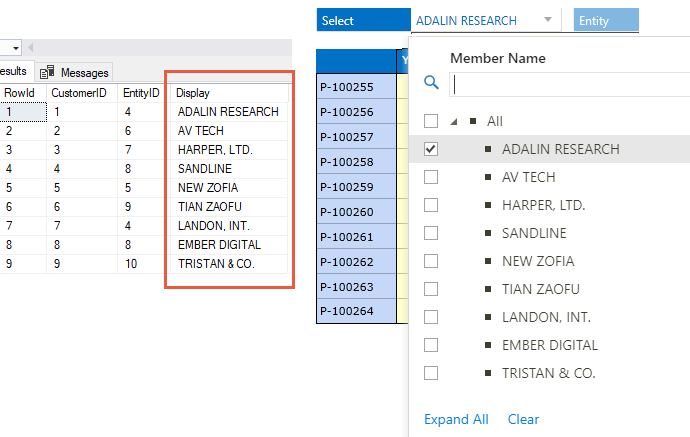This screenshot has height=437, width=690.
Task: Open the ADALIN RESEARCH dropdown arrow
Action: 547,20
